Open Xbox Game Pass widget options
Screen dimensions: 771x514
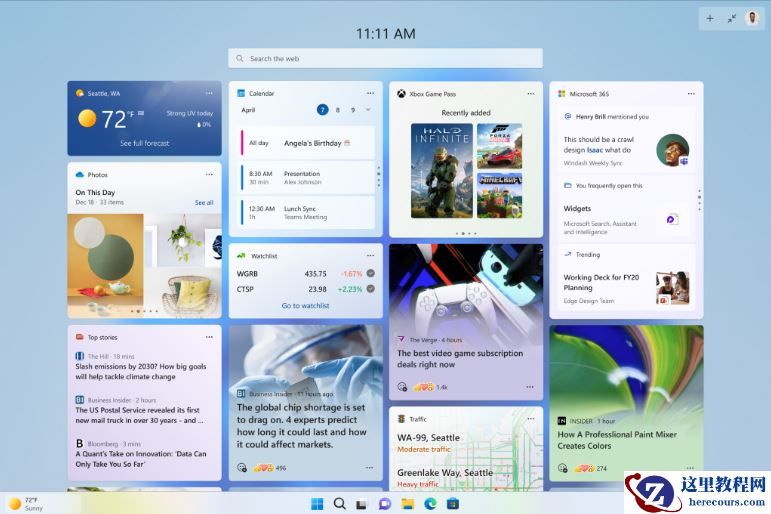tap(531, 93)
